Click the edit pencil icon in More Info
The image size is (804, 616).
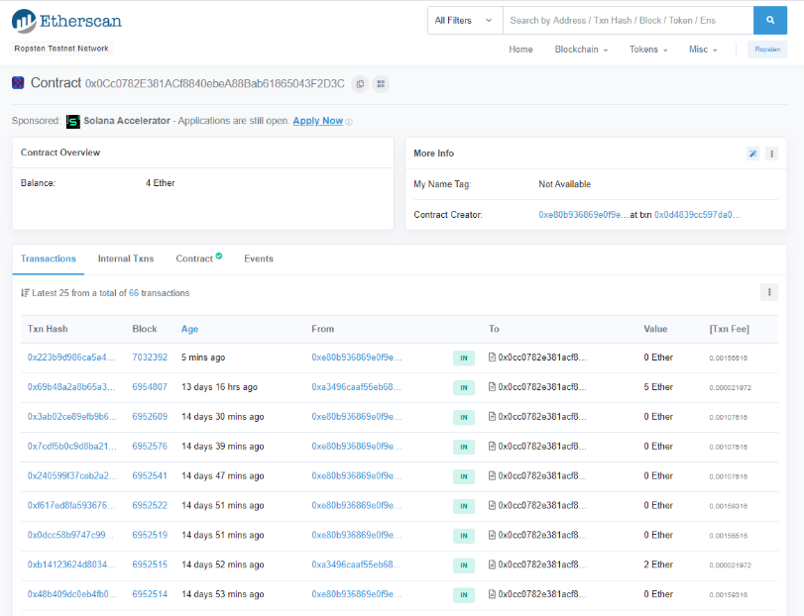[753, 153]
